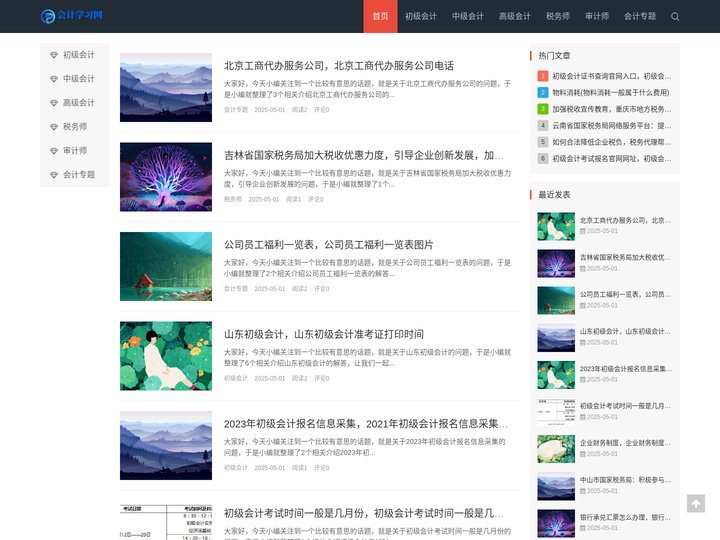Viewport: 720px width, 540px height.
Task: Go to 中级会计 sidebar category link
Action: [x=79, y=79]
